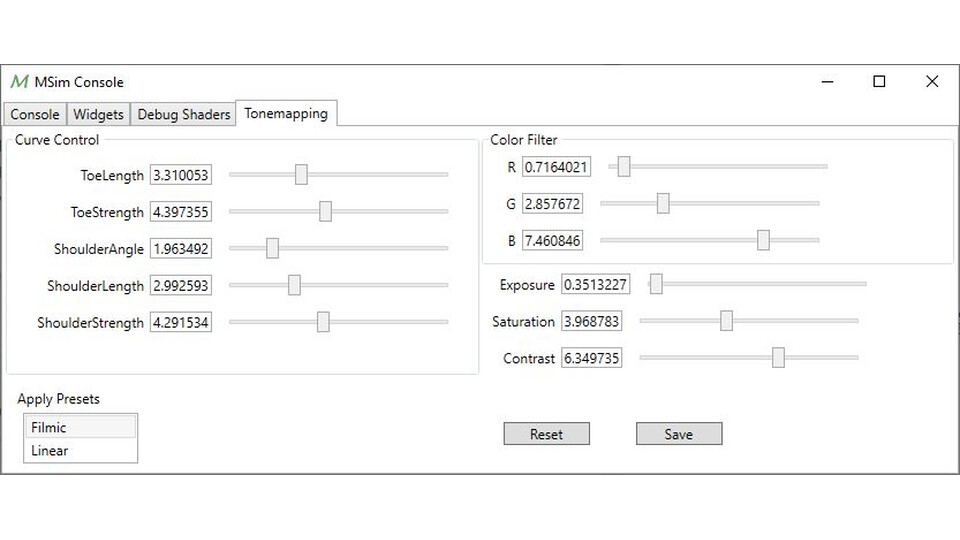Click the R color filter slider thumb
The width and height of the screenshot is (960, 540).
pos(623,166)
